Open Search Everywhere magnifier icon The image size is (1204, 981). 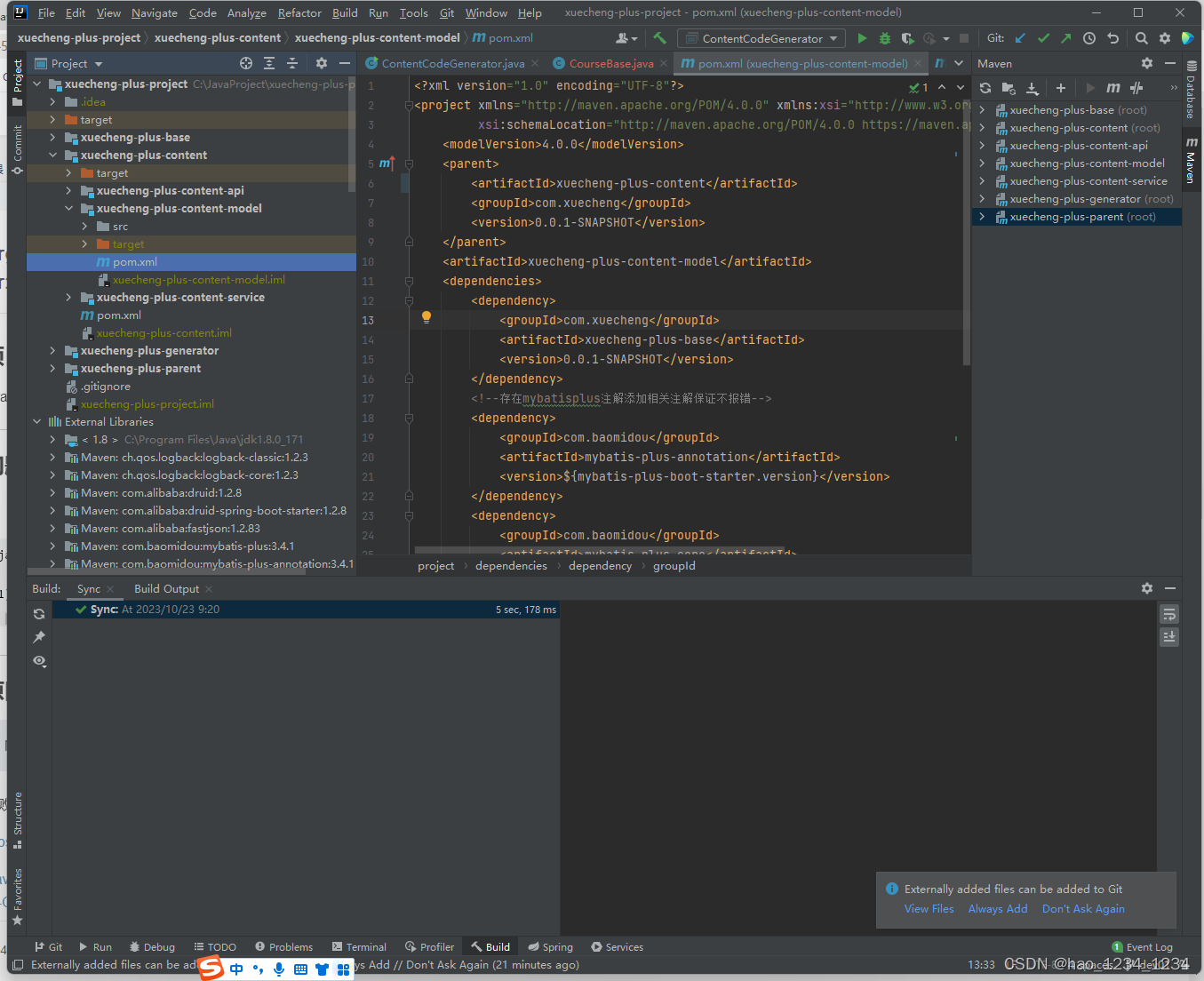click(1142, 38)
